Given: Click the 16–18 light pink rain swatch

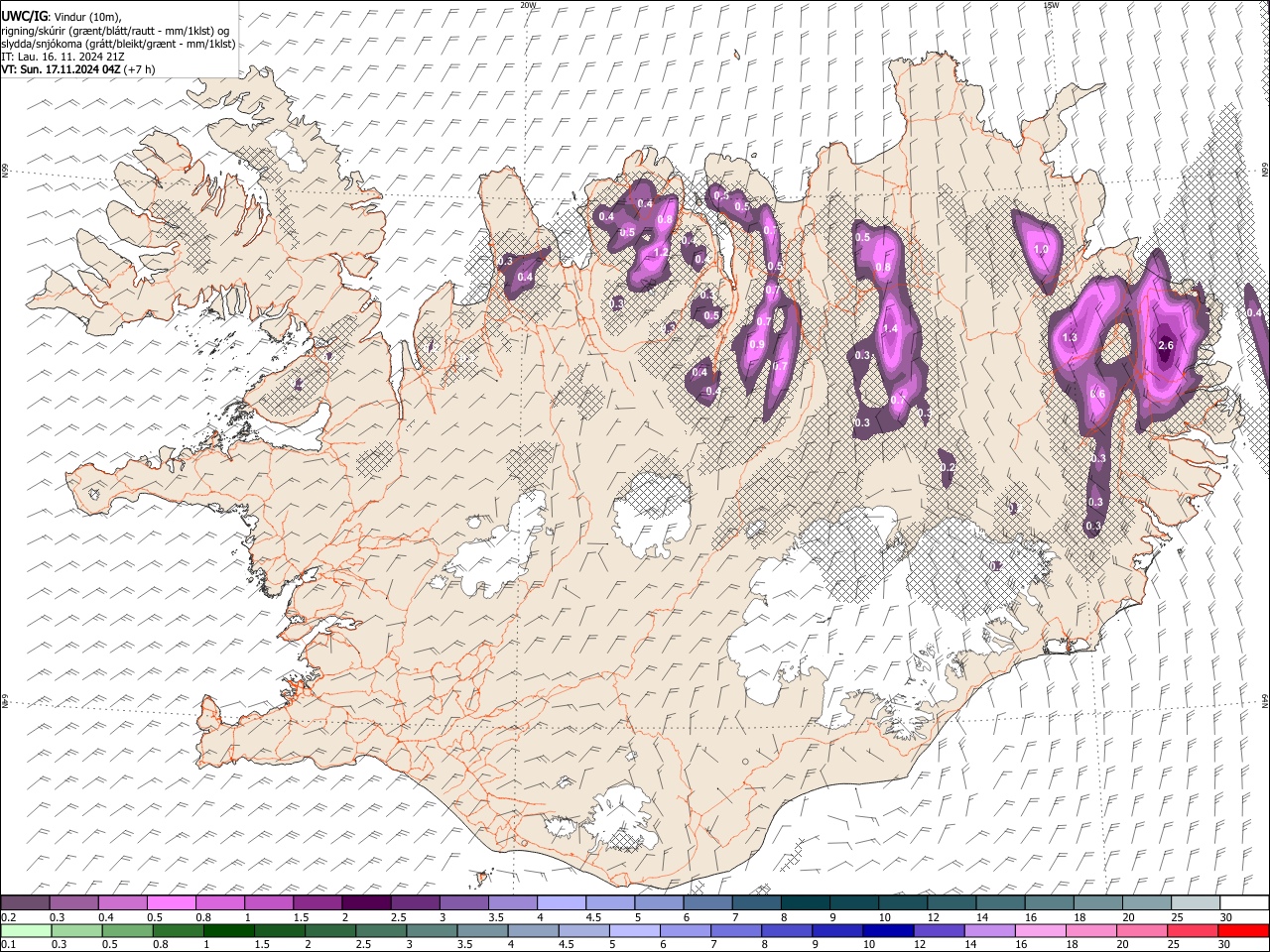Looking at the screenshot, I should click(1041, 930).
